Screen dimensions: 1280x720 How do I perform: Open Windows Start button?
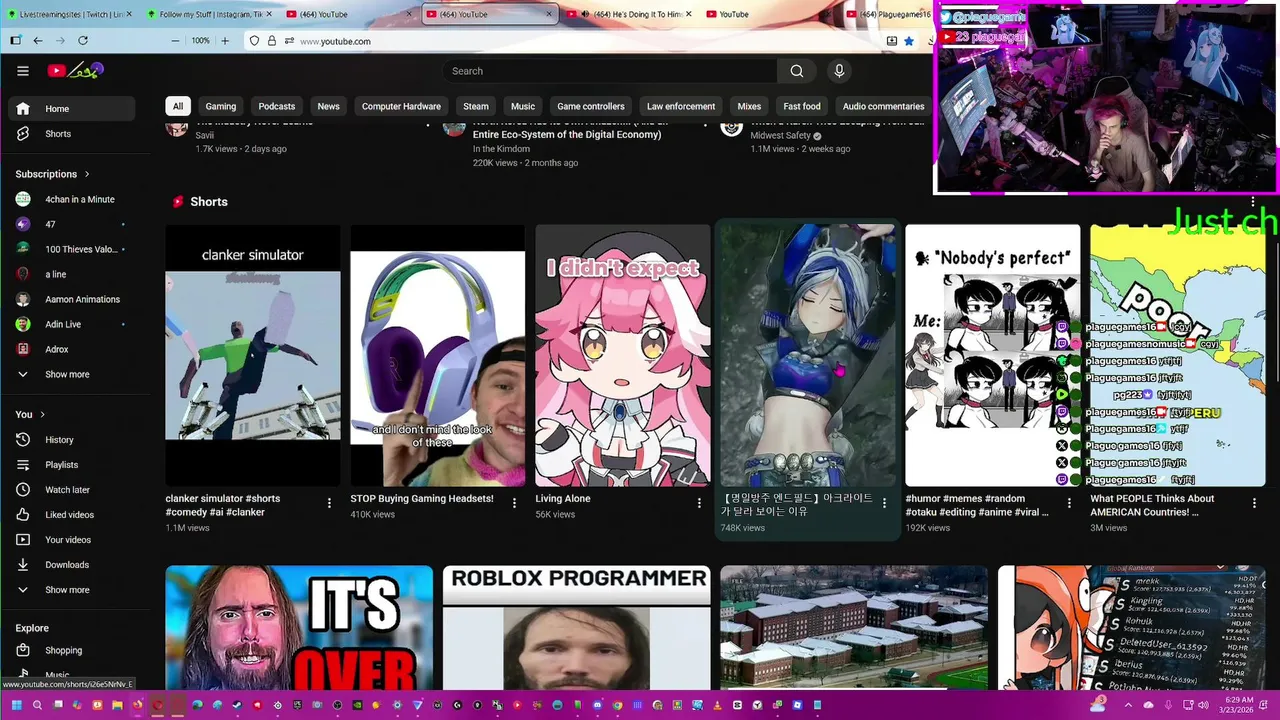(16, 705)
